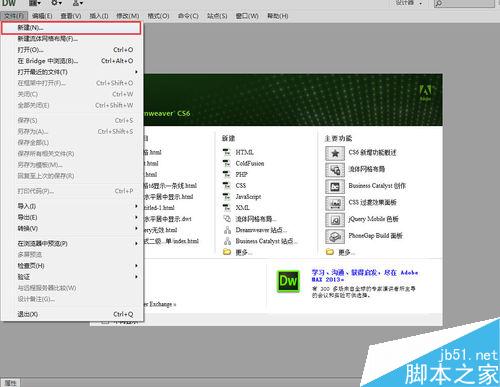Click the star icon for CS6 新增功能概述
This screenshot has height=387, width=500.
click(x=335, y=153)
